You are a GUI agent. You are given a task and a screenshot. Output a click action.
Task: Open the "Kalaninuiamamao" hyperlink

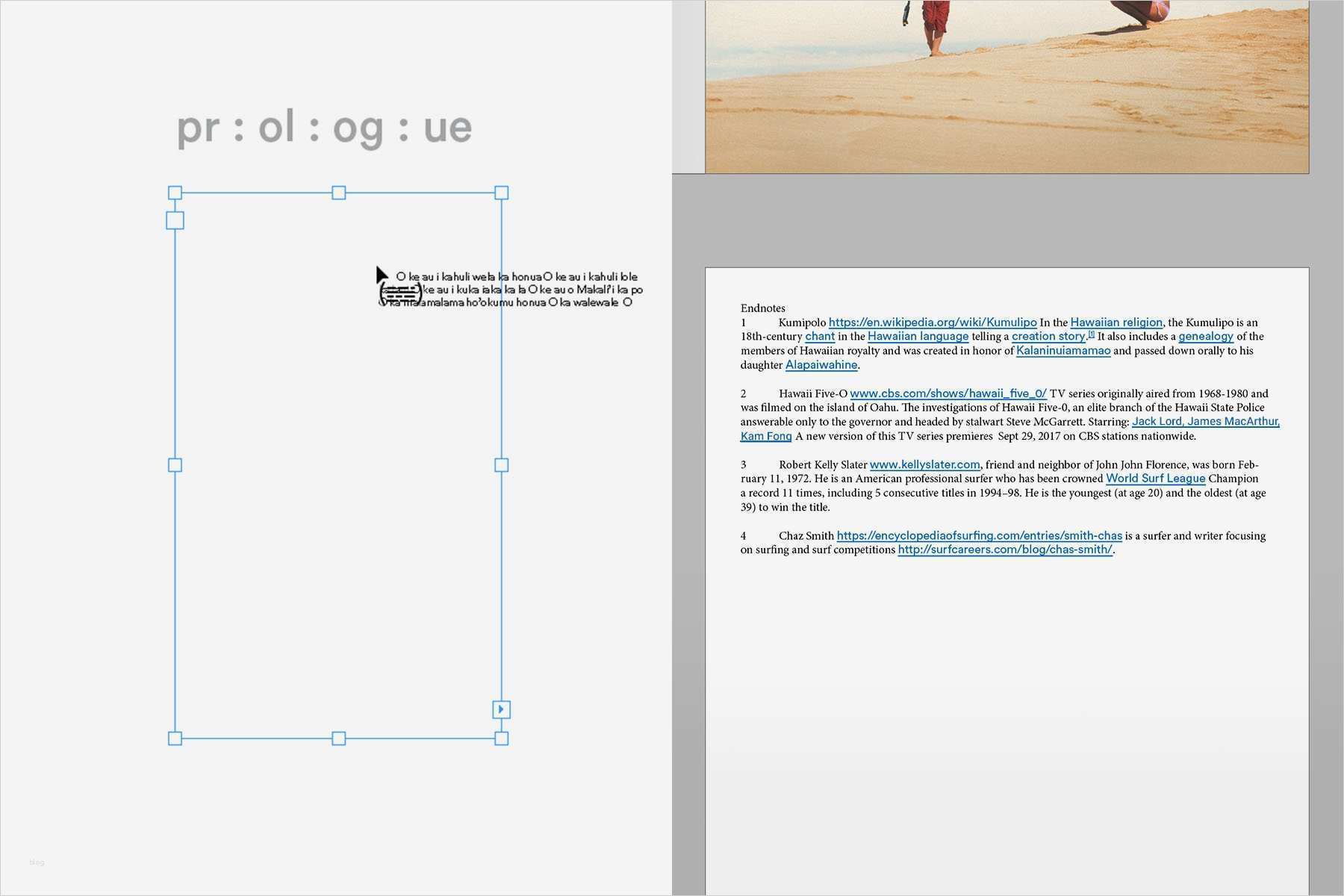pos(1063,349)
